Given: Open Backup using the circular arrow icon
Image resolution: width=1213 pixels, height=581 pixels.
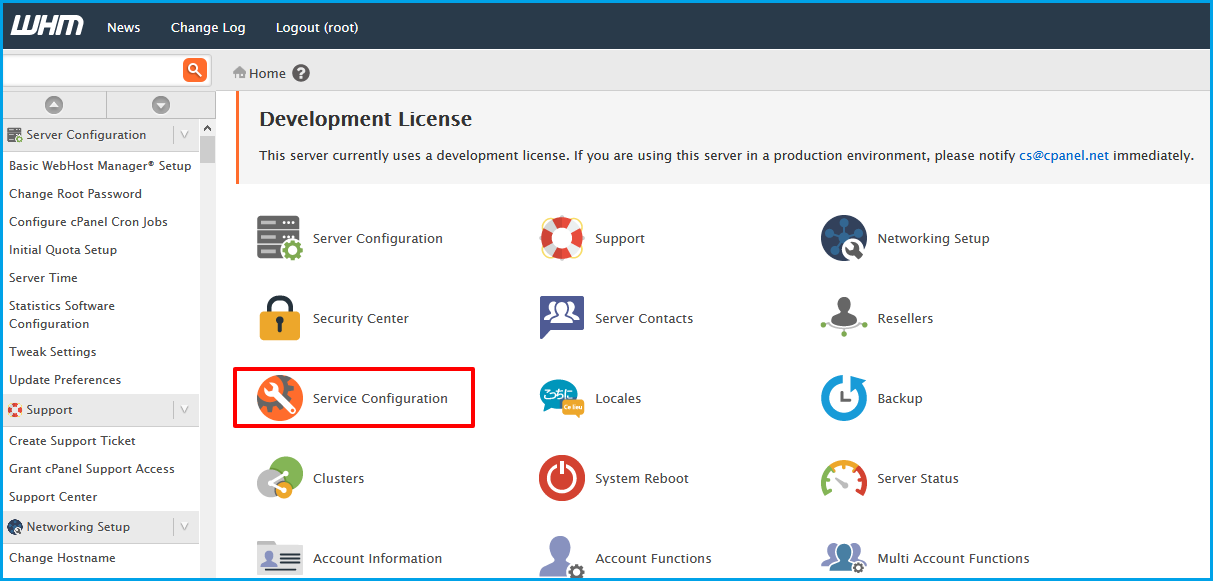Looking at the screenshot, I should point(843,397).
